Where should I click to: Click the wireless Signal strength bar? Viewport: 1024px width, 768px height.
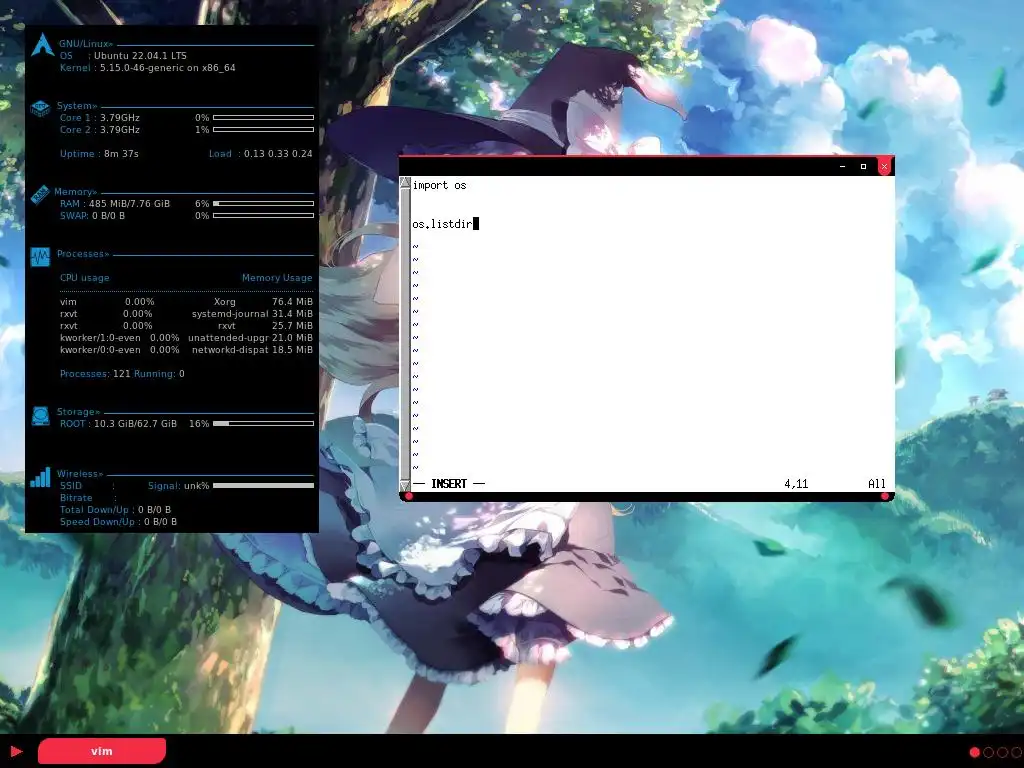[x=263, y=485]
